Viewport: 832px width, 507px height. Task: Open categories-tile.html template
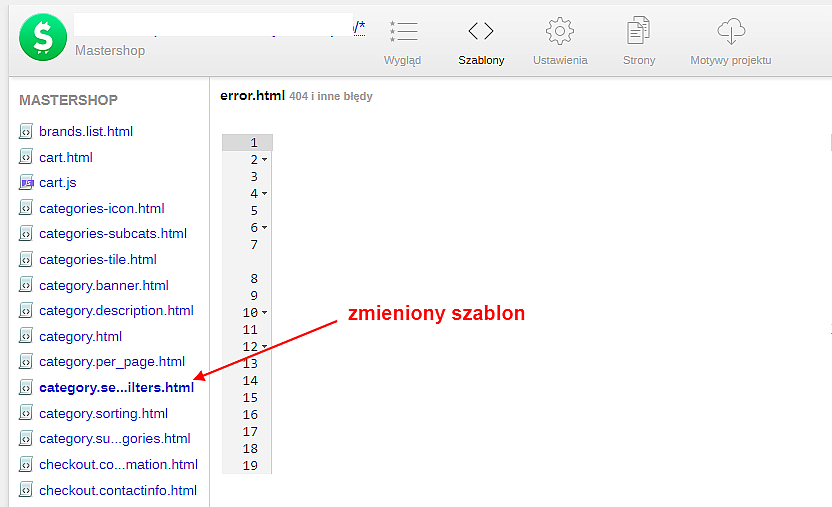[x=98, y=259]
